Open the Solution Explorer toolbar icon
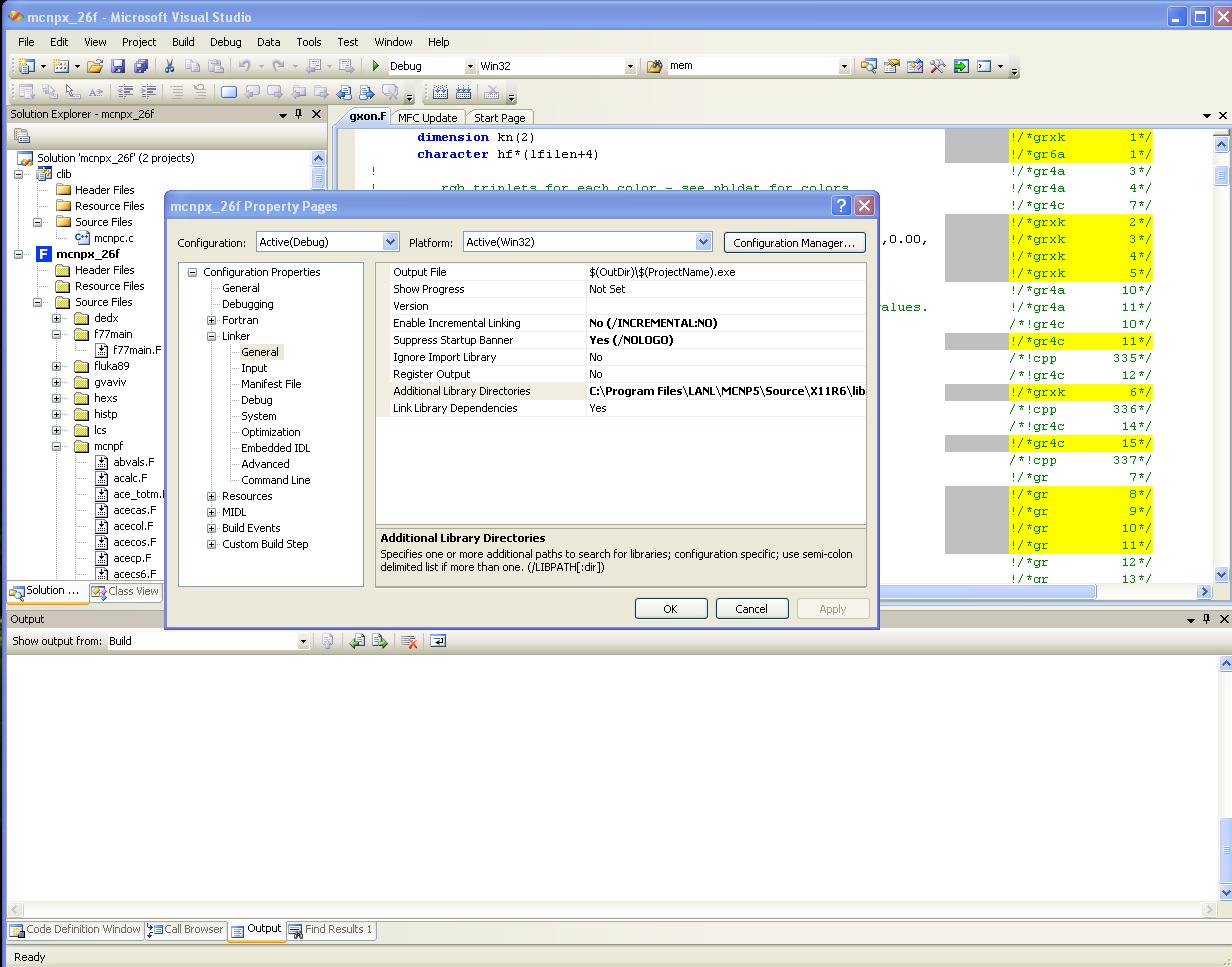The height and width of the screenshot is (967, 1232). click(868, 66)
